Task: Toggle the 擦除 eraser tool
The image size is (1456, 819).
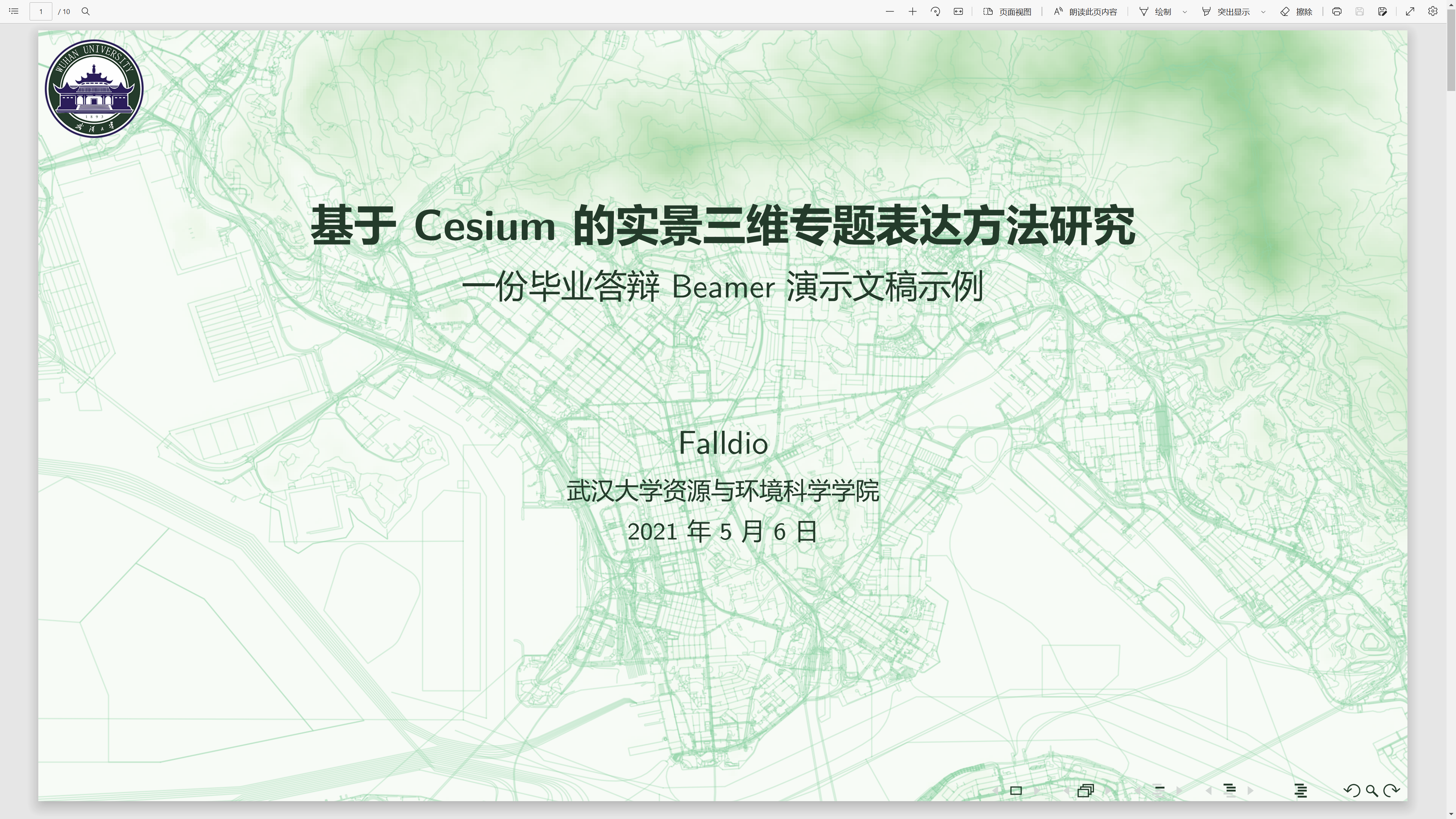Action: click(1297, 11)
